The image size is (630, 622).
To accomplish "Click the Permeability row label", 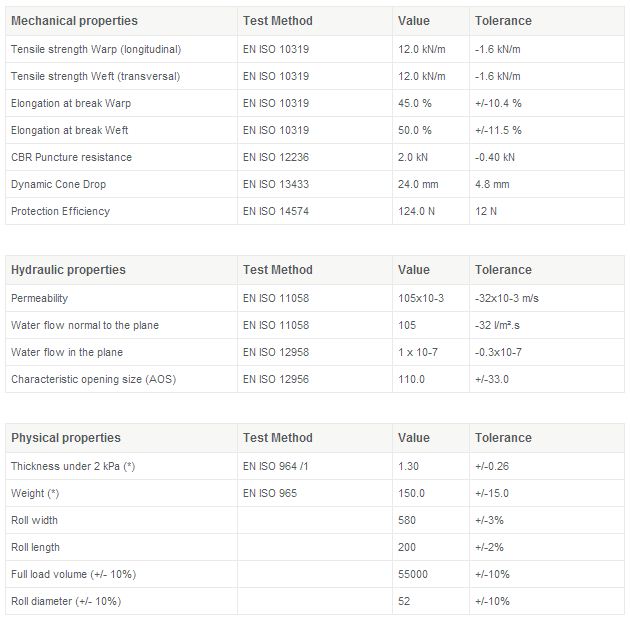I will click(x=39, y=298).
